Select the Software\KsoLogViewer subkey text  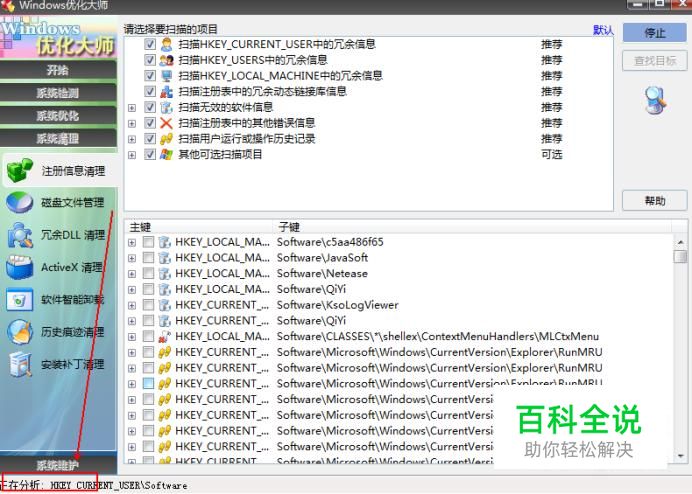[338, 305]
